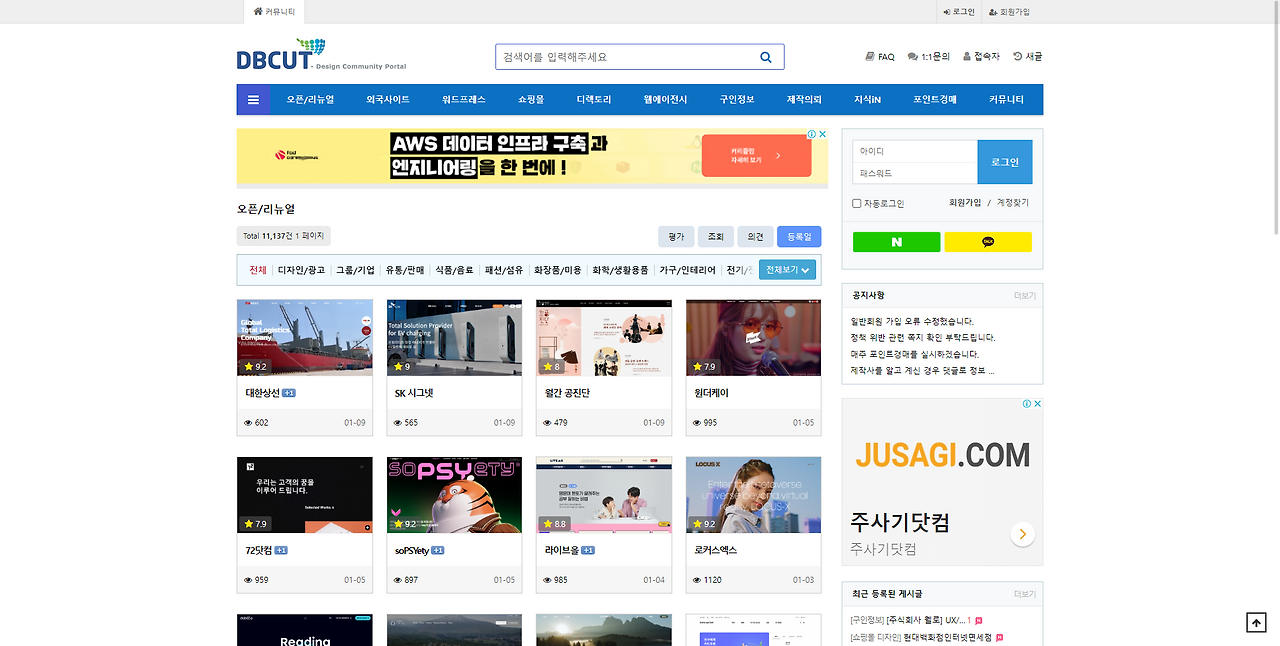Open the 접속자 visitors link

pos(981,57)
